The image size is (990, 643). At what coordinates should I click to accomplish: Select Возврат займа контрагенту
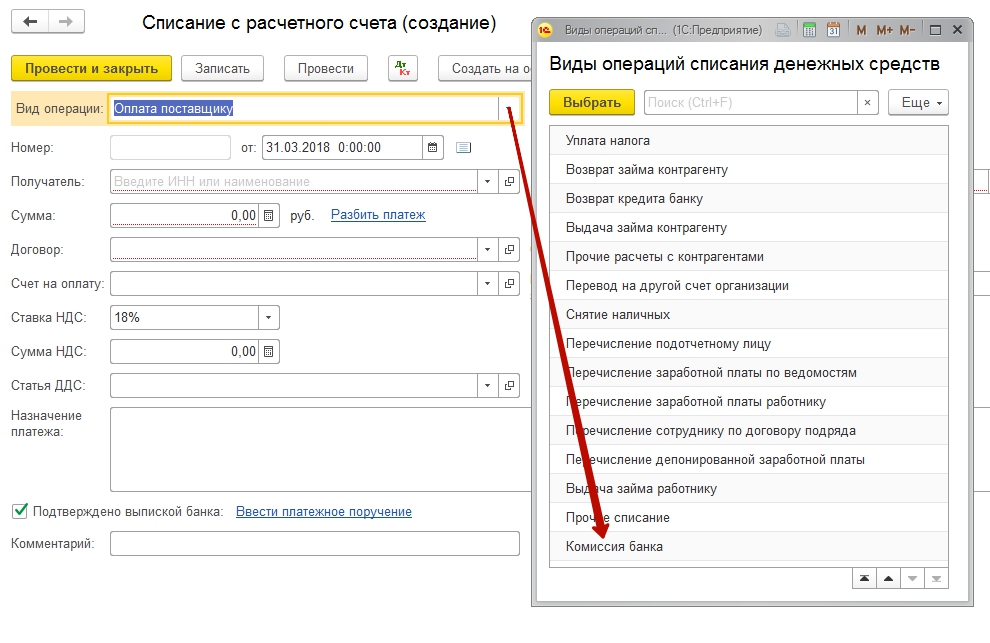tap(749, 169)
